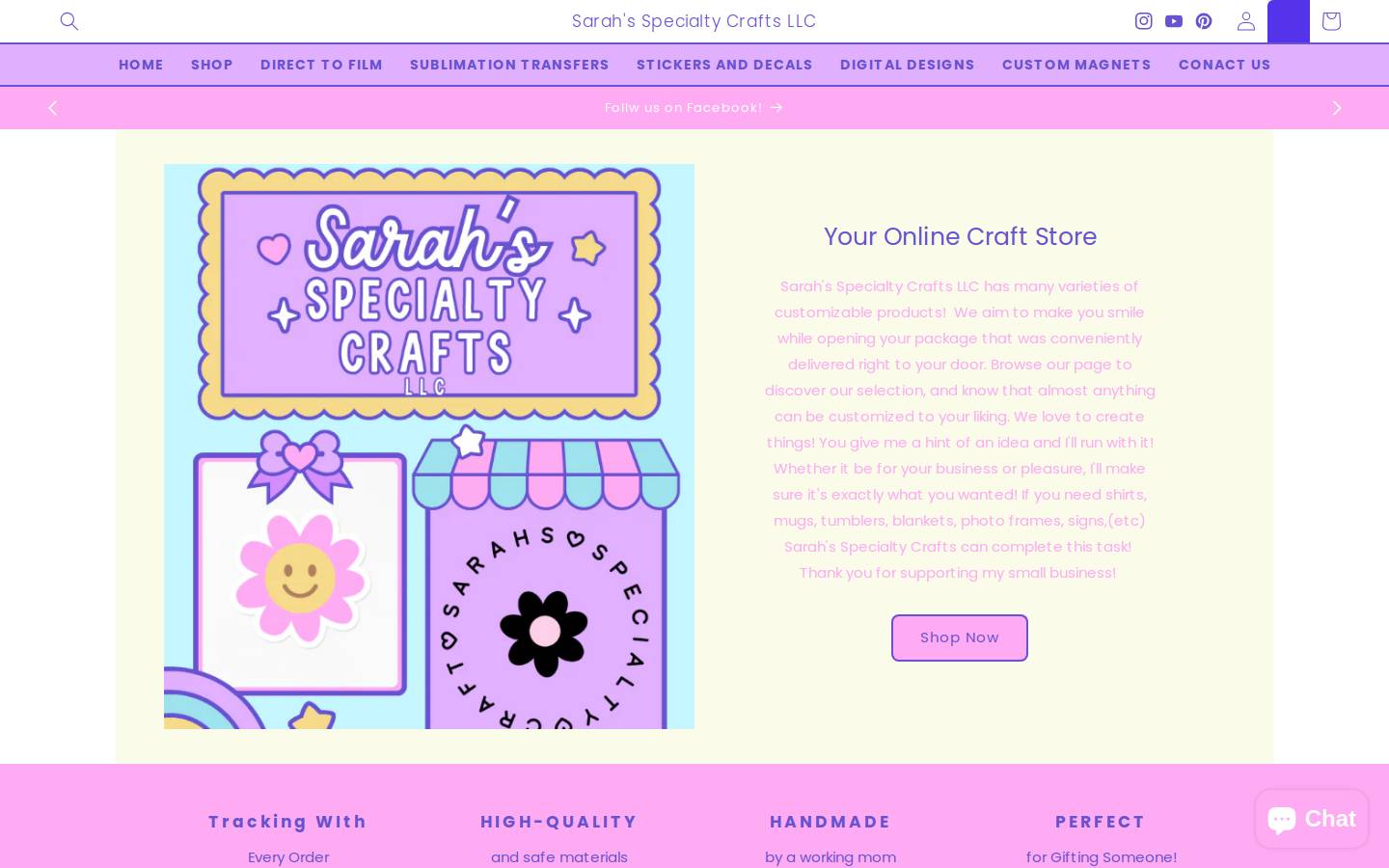Viewport: 1389px width, 868px height.
Task: Click the Tracking With heading
Action: pos(287,822)
